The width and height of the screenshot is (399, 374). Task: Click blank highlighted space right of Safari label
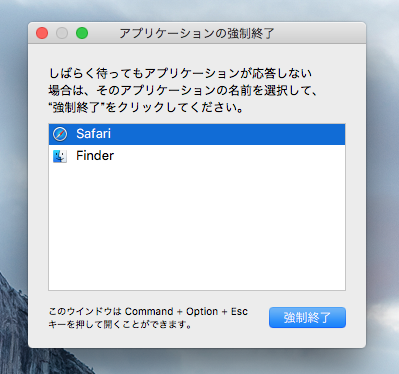pyautogui.click(x=227, y=134)
